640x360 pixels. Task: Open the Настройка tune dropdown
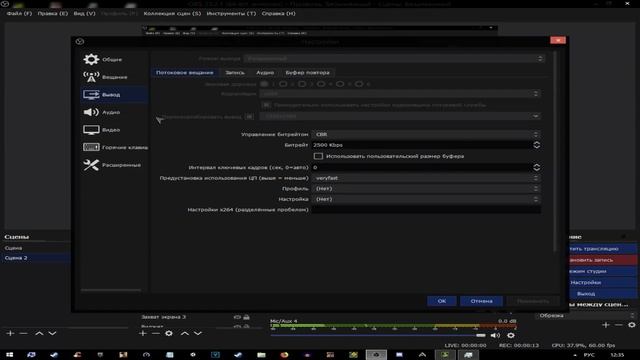point(426,199)
